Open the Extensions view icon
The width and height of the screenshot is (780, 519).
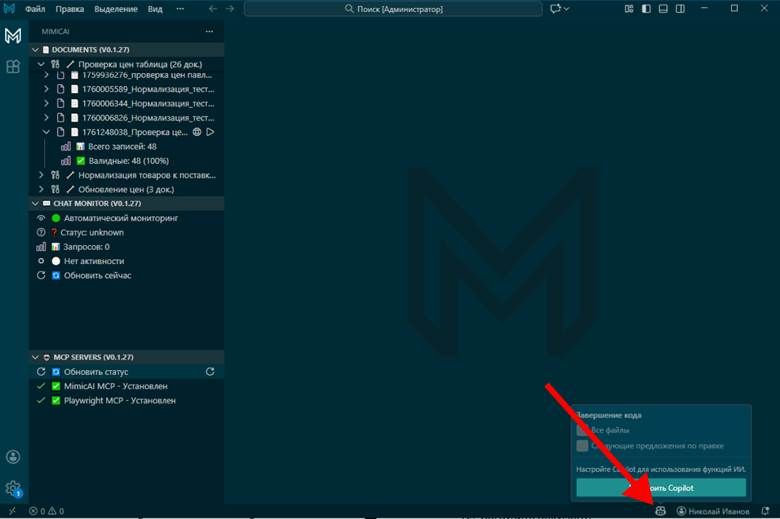13,67
